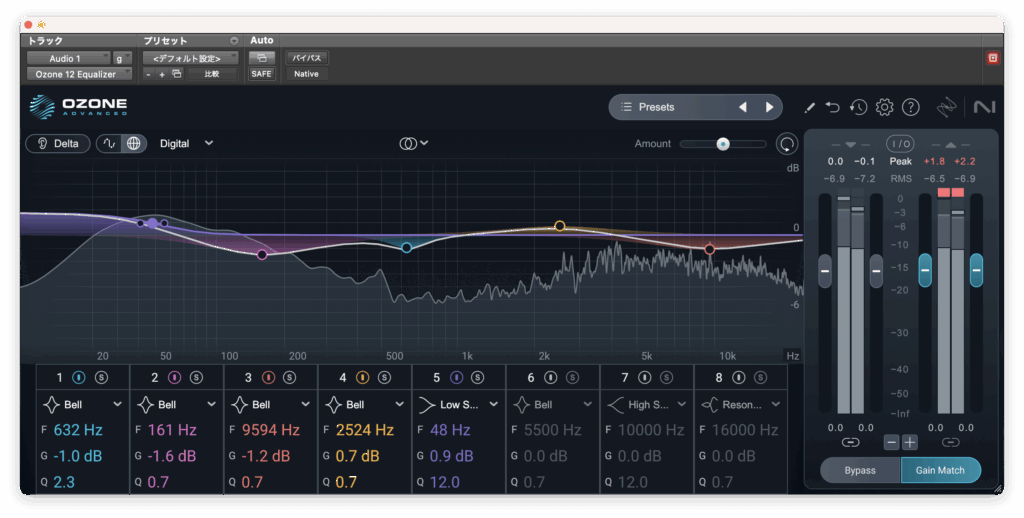Viewport: 1024px width, 518px height.
Task: Open the help question mark icon
Action: pyautogui.click(x=910, y=107)
